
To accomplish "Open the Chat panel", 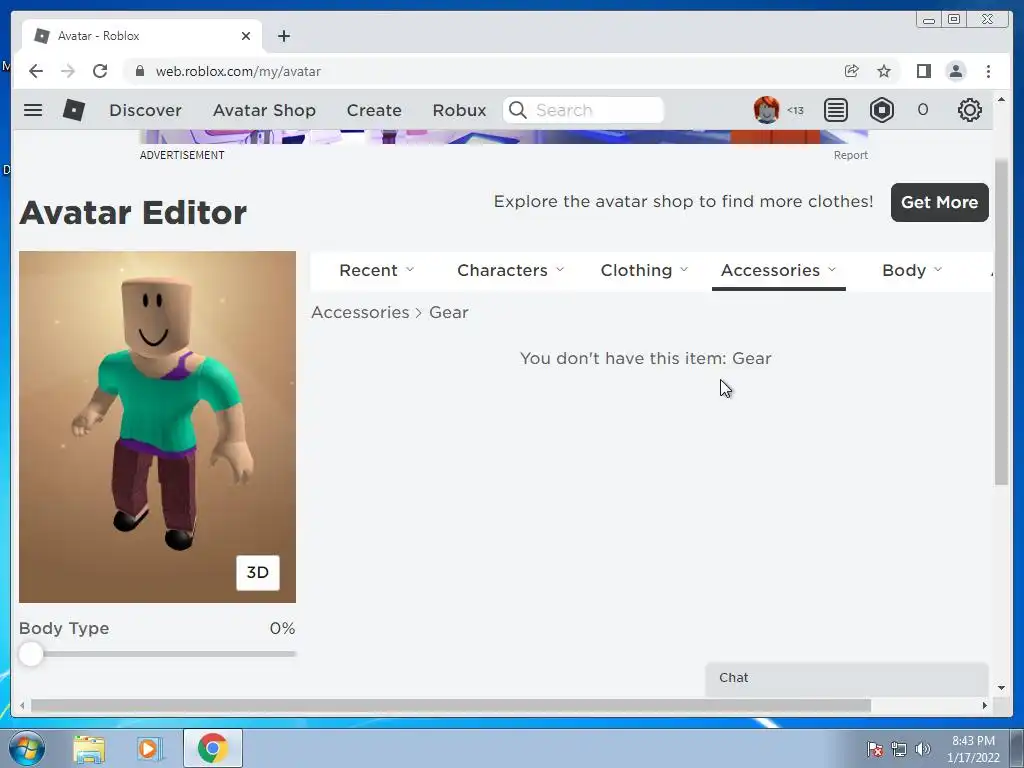I will point(846,679).
